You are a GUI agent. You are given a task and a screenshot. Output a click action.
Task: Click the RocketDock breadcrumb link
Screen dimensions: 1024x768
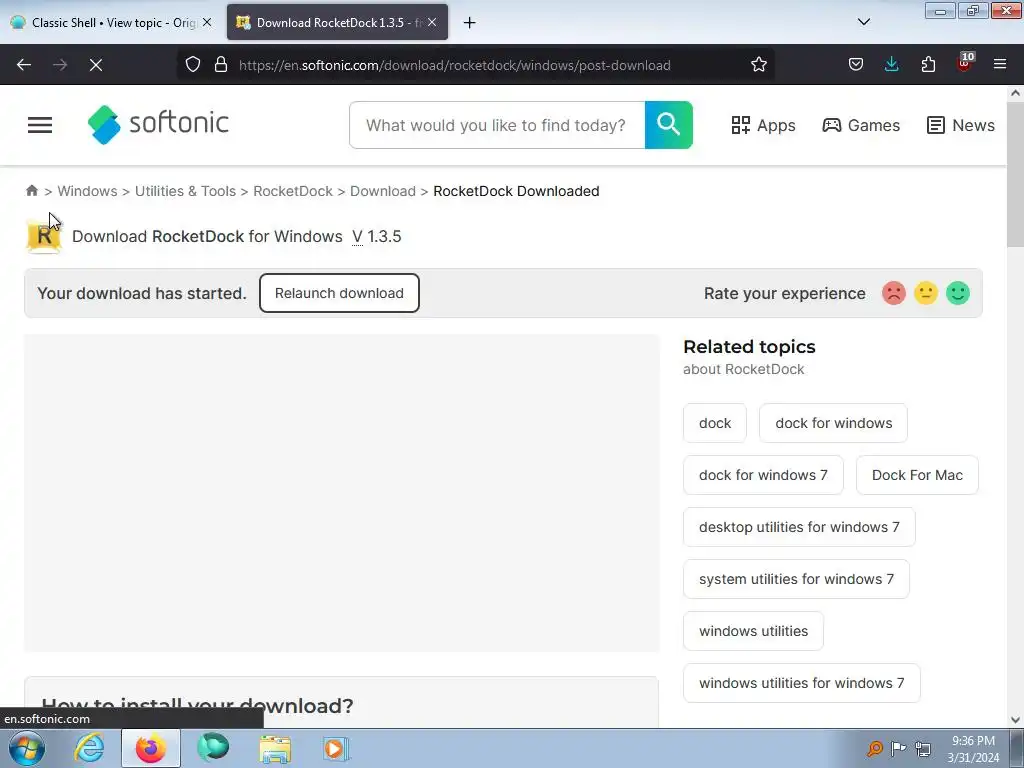pos(293,191)
